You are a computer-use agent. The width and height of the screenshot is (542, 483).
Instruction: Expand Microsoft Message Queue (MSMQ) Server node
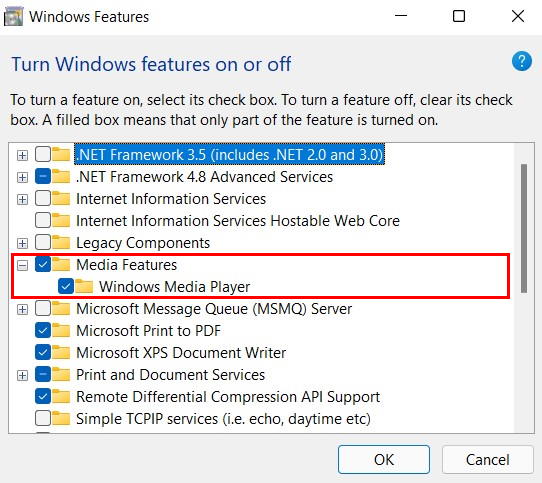coord(22,309)
